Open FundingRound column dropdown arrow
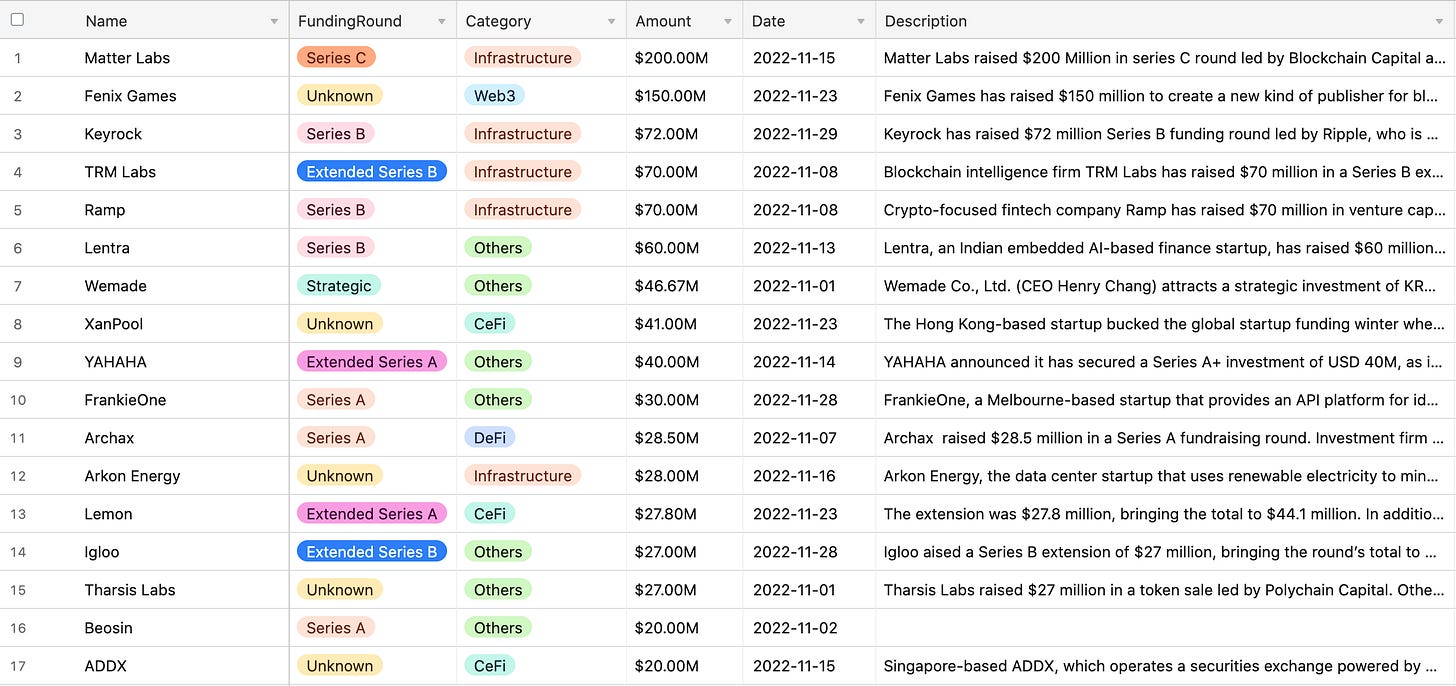1456x686 pixels. (442, 21)
